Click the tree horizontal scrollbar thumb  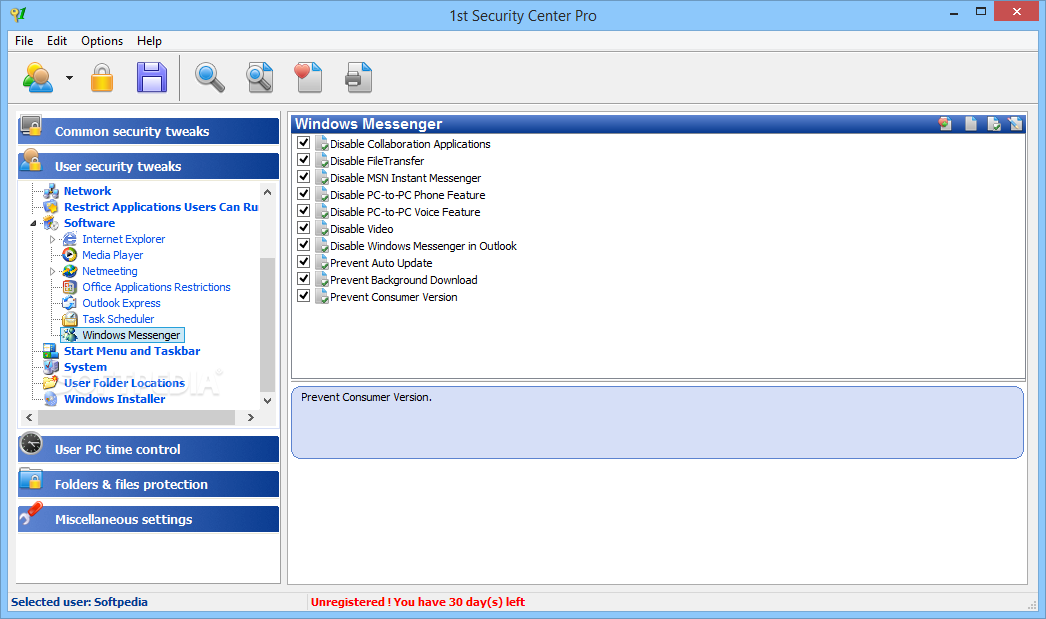click(136, 418)
